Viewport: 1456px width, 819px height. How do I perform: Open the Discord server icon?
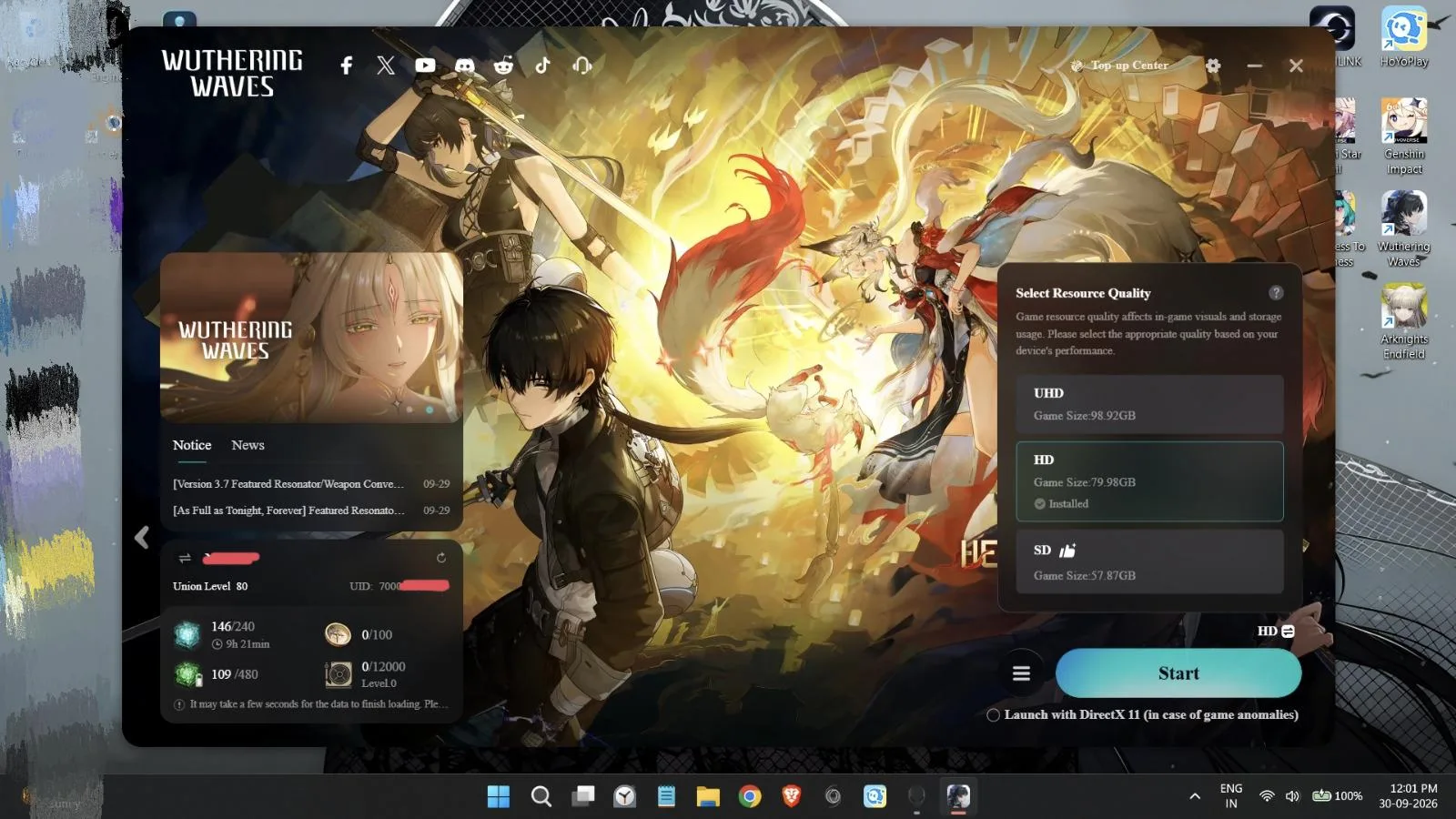pos(464,66)
